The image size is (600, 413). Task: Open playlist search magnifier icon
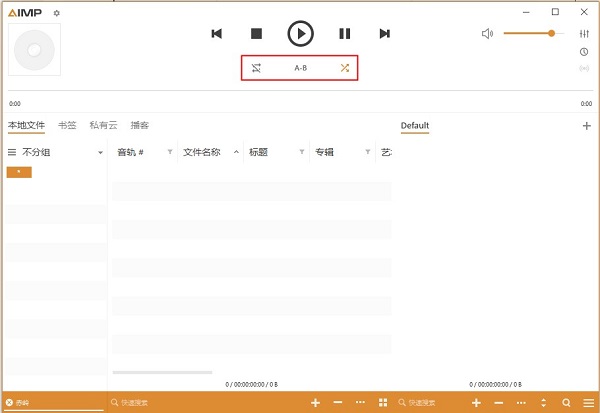pyautogui.click(x=566, y=403)
